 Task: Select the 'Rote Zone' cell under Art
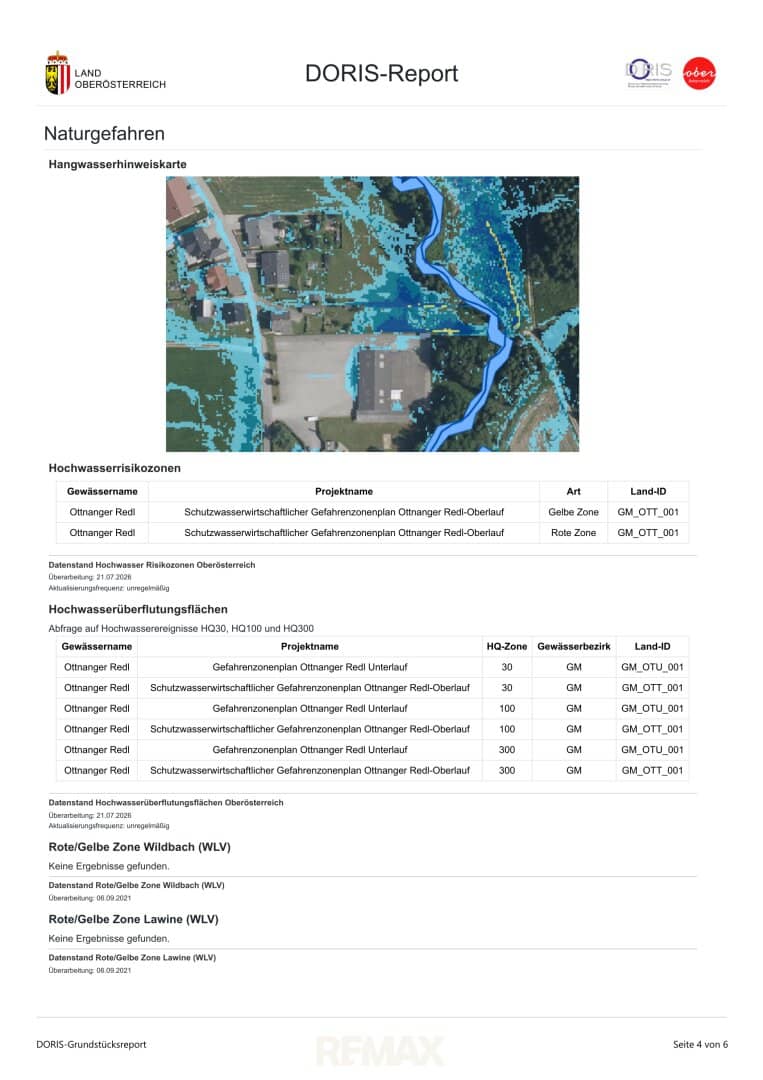click(x=574, y=532)
